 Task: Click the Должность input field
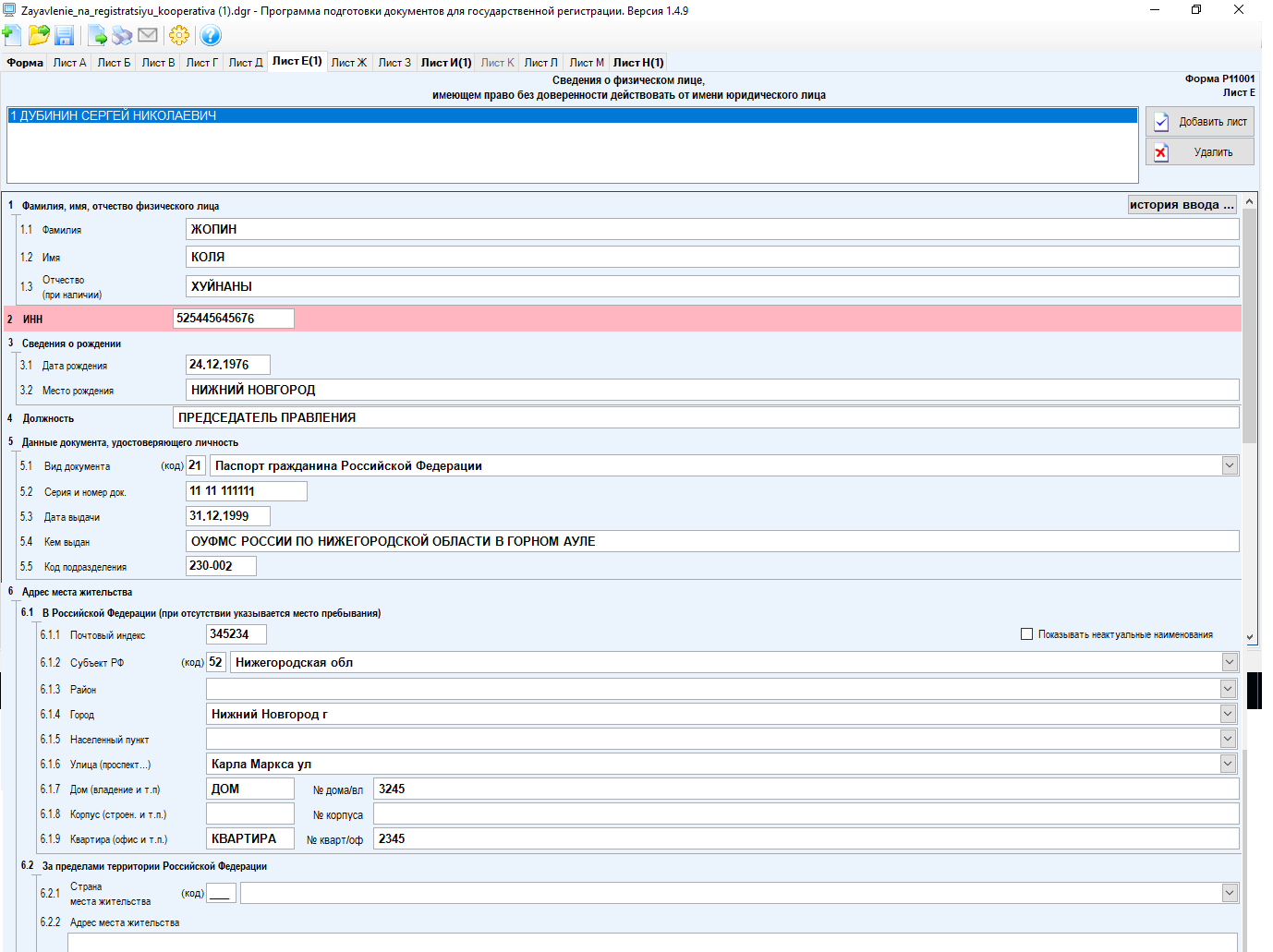tap(706, 417)
